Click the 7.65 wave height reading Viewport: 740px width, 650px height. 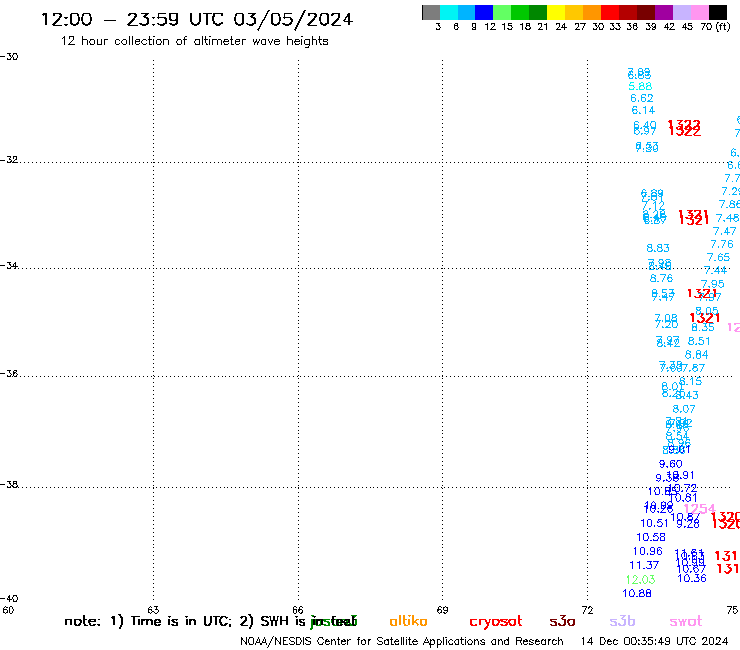point(718,257)
